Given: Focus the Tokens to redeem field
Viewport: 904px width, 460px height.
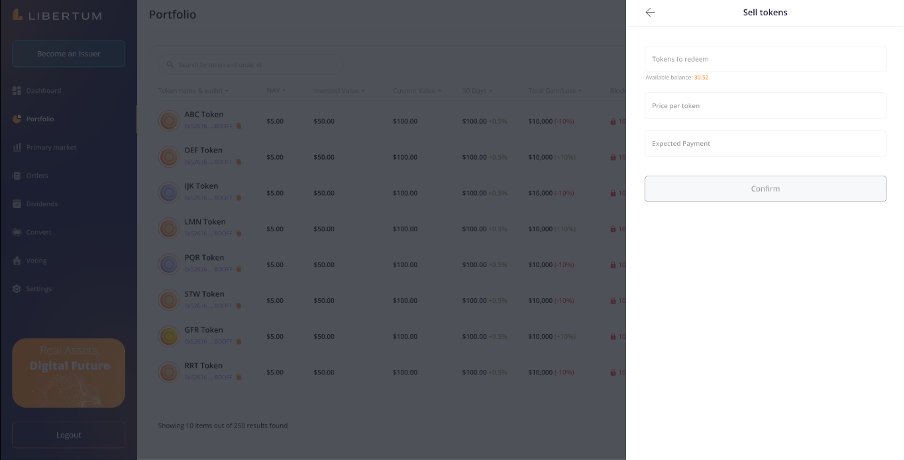Looking at the screenshot, I should point(765,59).
